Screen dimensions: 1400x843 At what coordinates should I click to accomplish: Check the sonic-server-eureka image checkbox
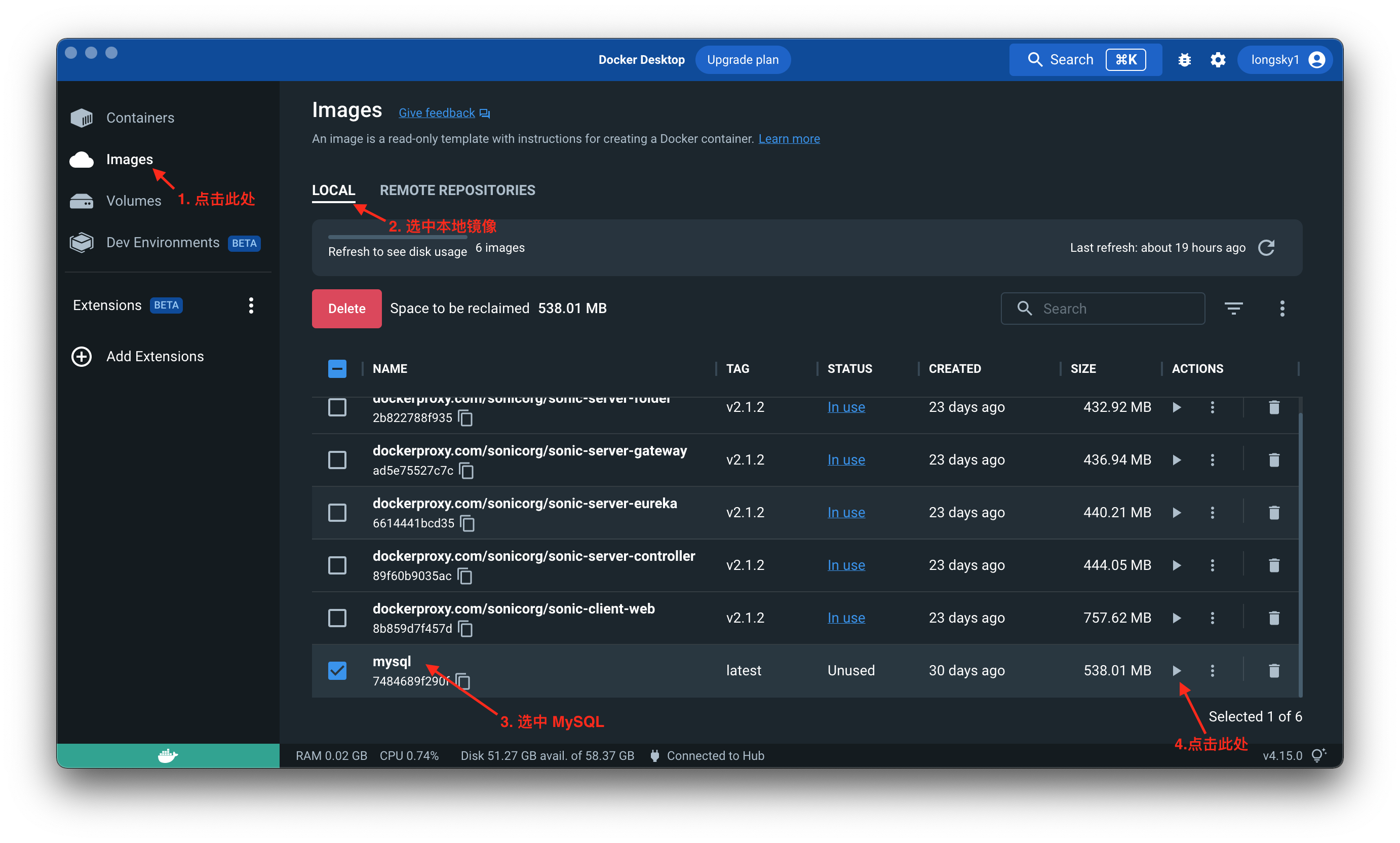click(337, 512)
